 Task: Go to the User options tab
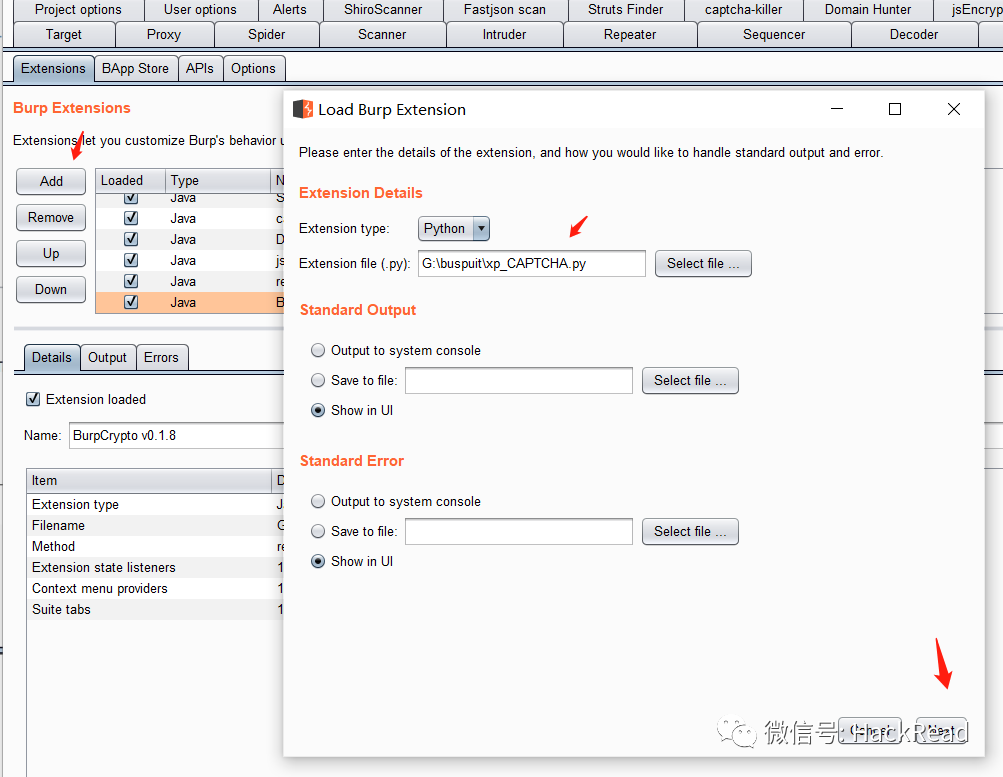[x=200, y=10]
